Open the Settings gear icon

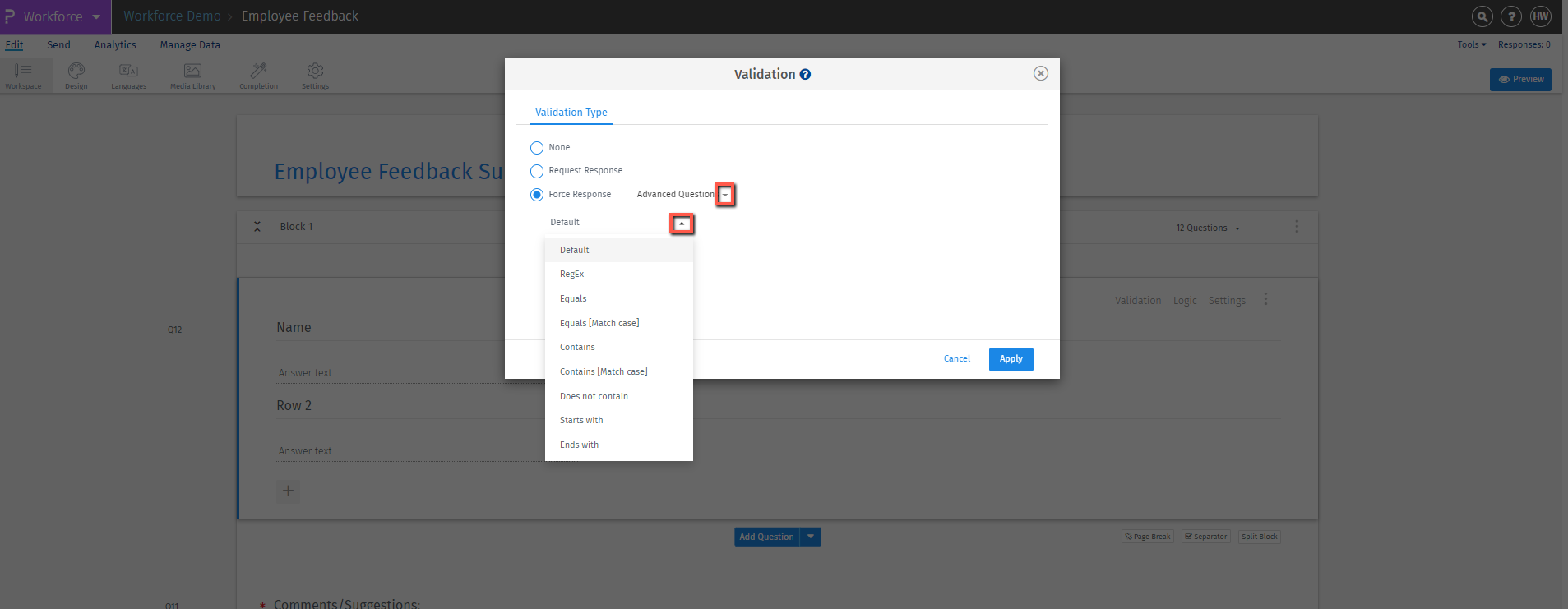pos(315,76)
